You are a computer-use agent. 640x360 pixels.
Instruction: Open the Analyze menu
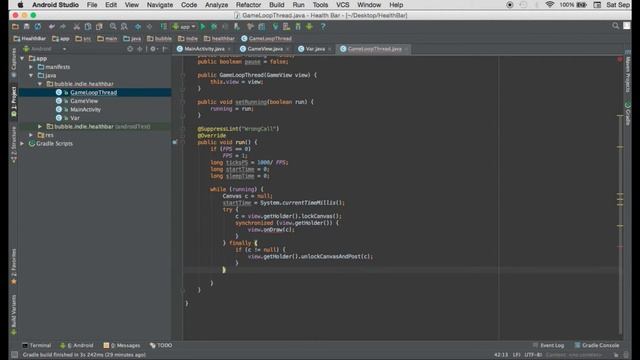coord(216,5)
